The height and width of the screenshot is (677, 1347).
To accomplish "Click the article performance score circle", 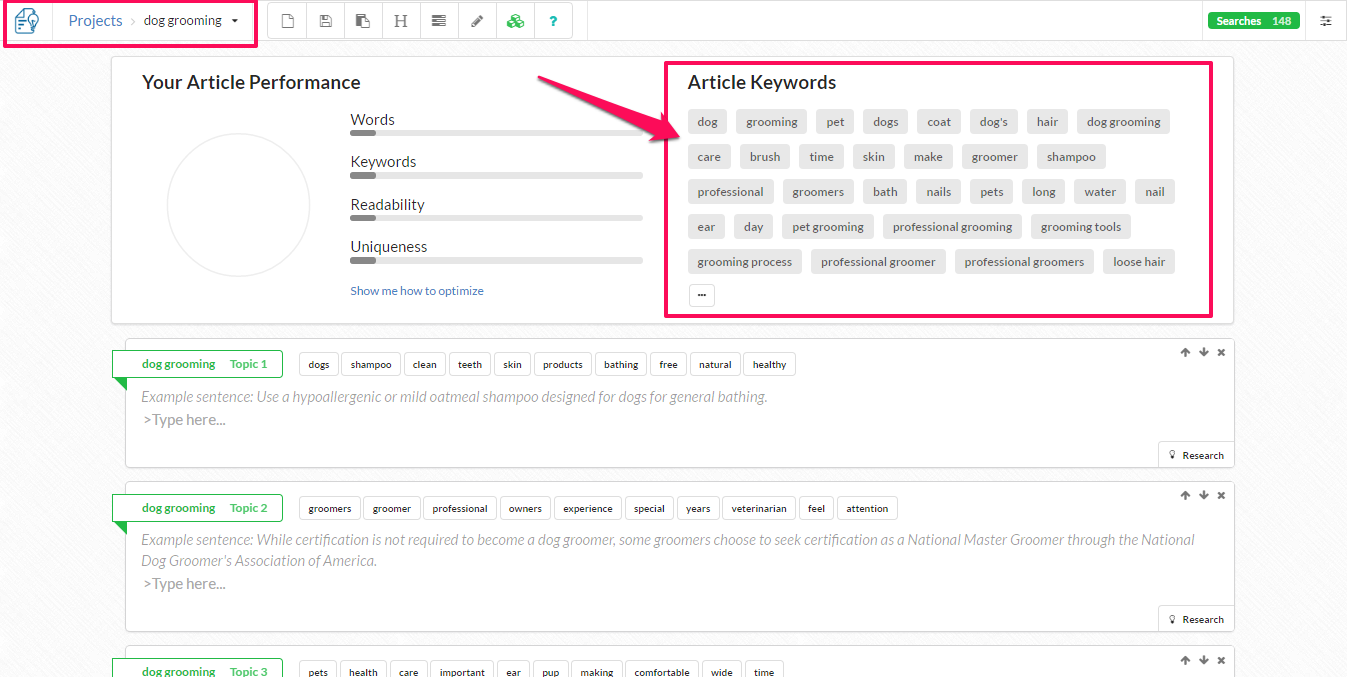I will pyautogui.click(x=238, y=205).
